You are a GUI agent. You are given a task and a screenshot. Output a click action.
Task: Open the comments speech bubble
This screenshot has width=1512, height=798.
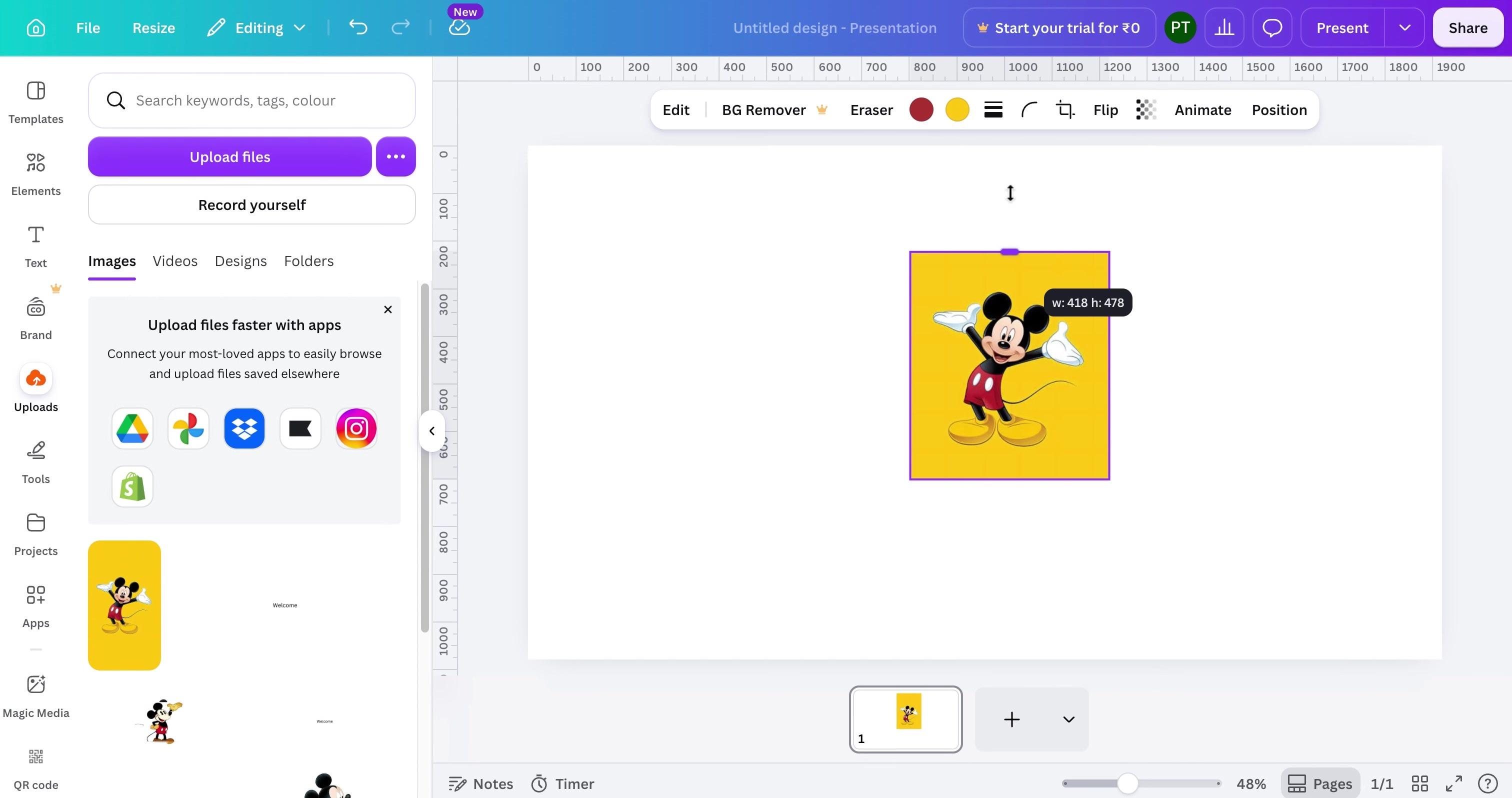click(1272, 27)
